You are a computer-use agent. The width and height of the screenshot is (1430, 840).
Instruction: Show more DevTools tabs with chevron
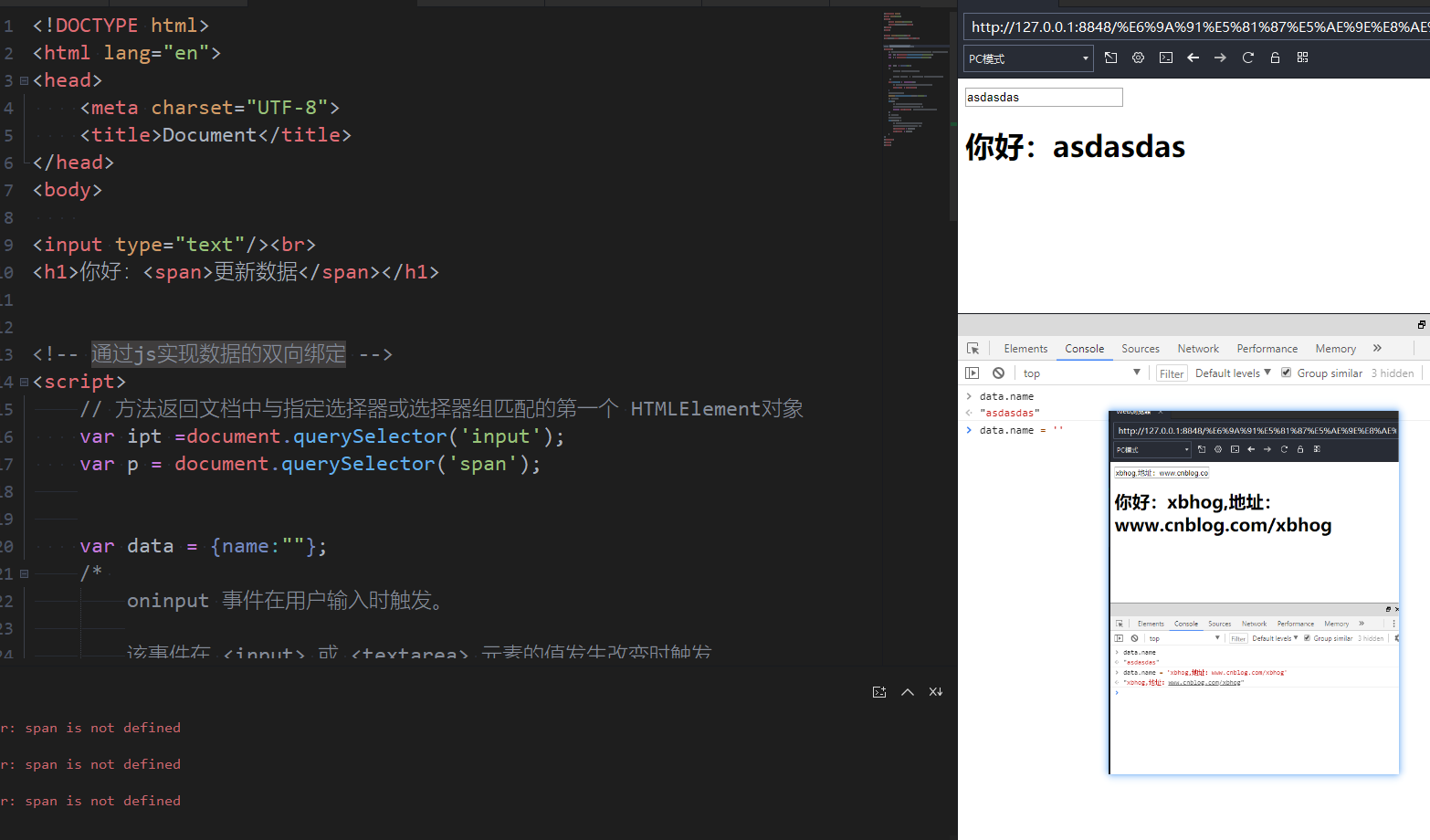1377,349
